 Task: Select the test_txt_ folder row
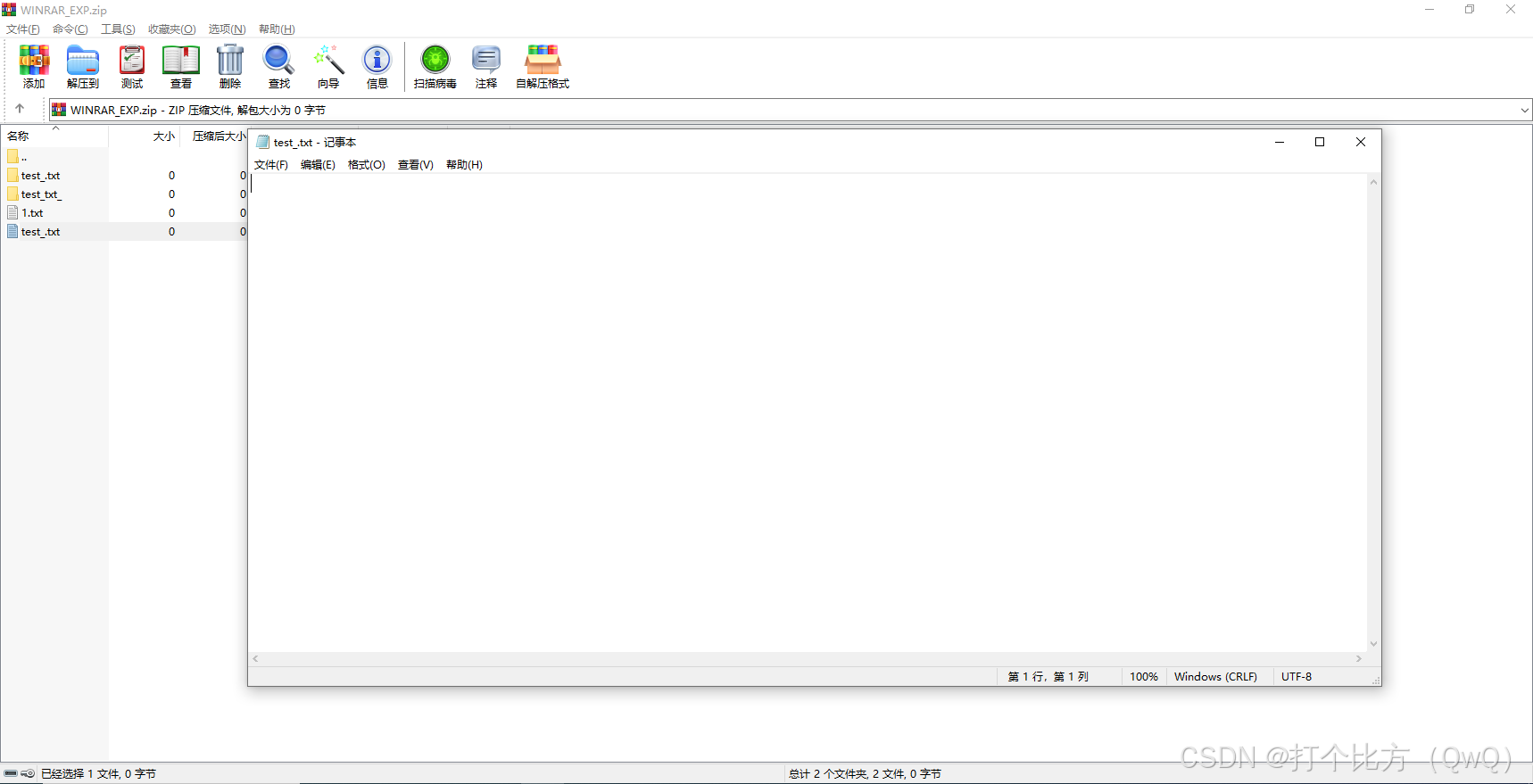tap(34, 194)
